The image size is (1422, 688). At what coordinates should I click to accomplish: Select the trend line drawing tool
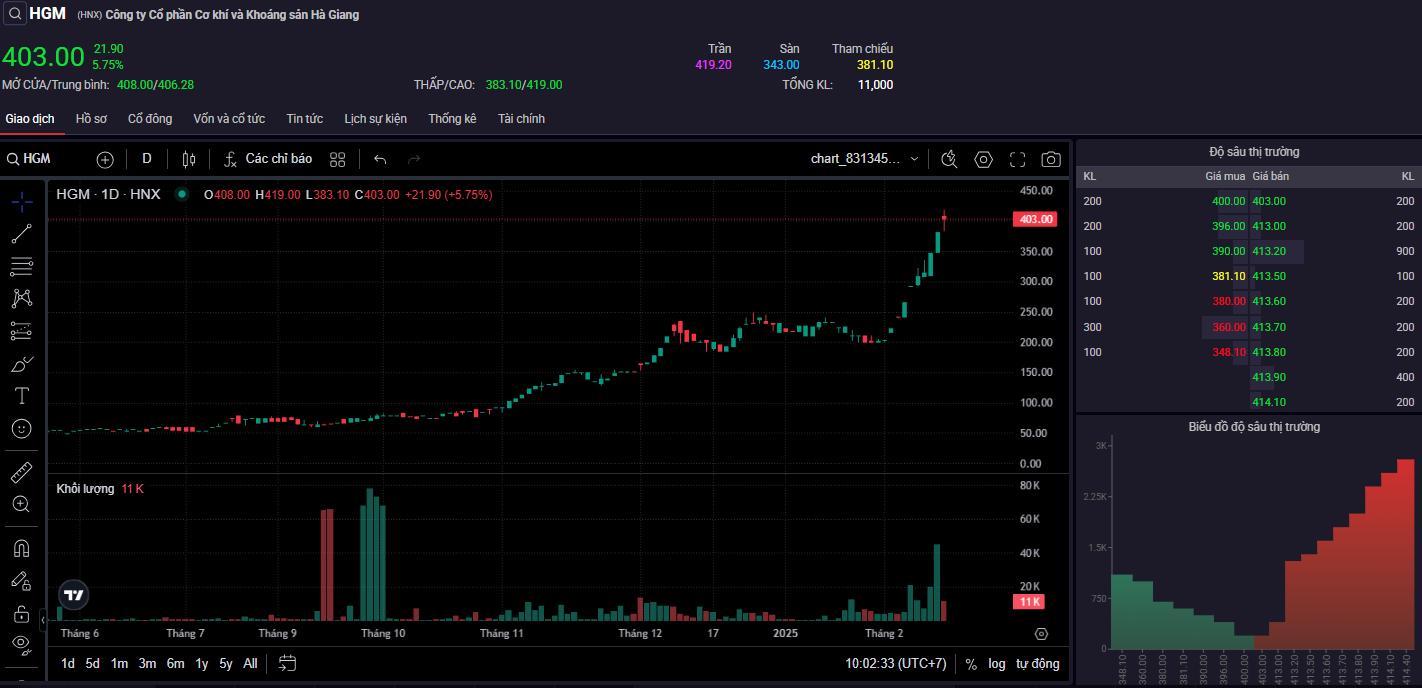coord(21,234)
